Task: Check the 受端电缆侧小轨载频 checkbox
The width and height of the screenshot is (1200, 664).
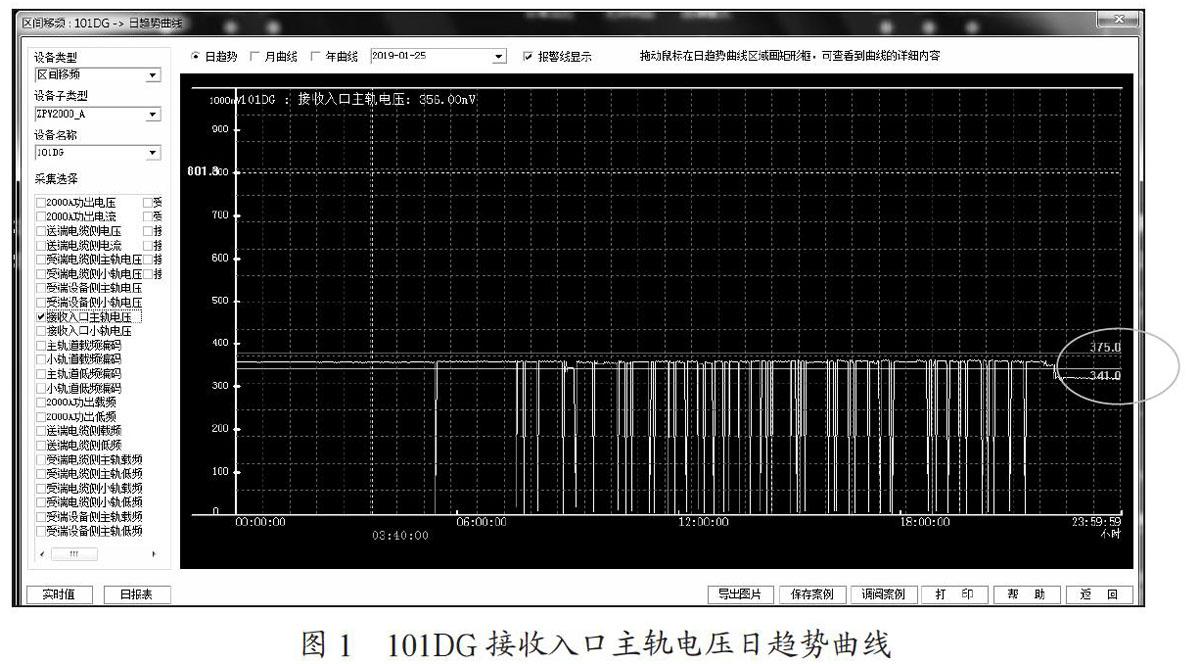Action: pos(41,487)
